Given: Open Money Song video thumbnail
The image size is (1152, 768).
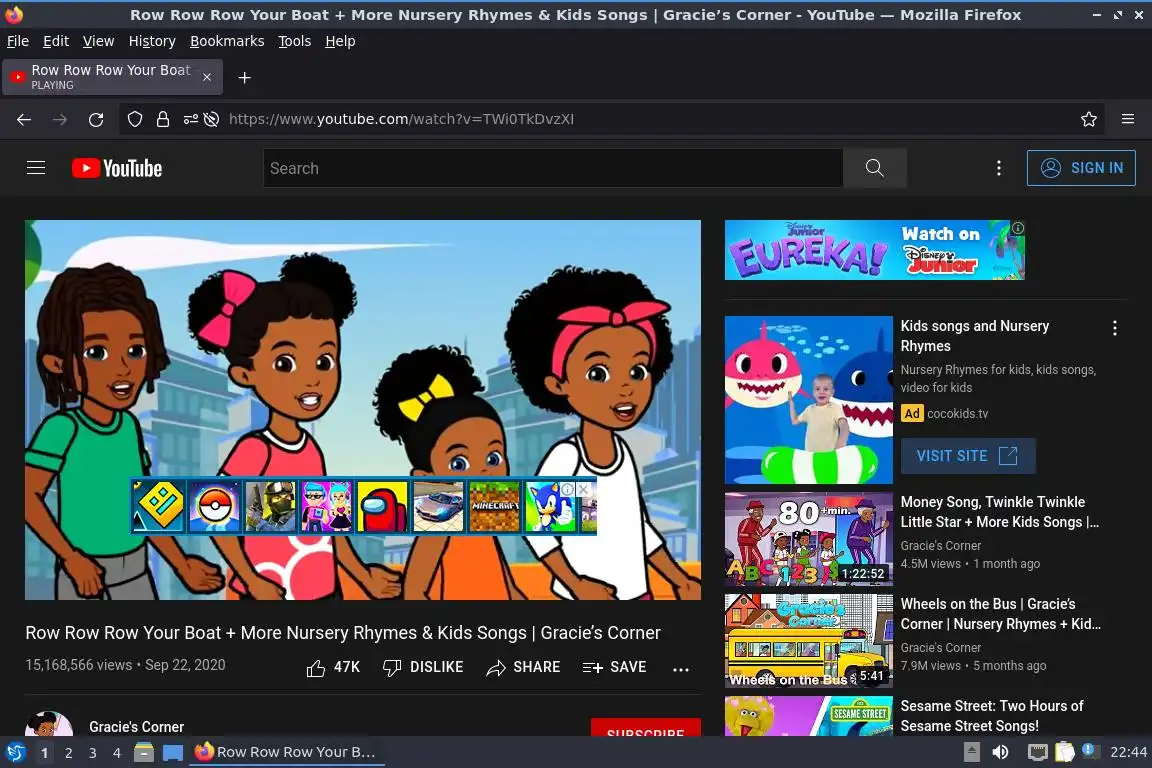Looking at the screenshot, I should point(808,539).
